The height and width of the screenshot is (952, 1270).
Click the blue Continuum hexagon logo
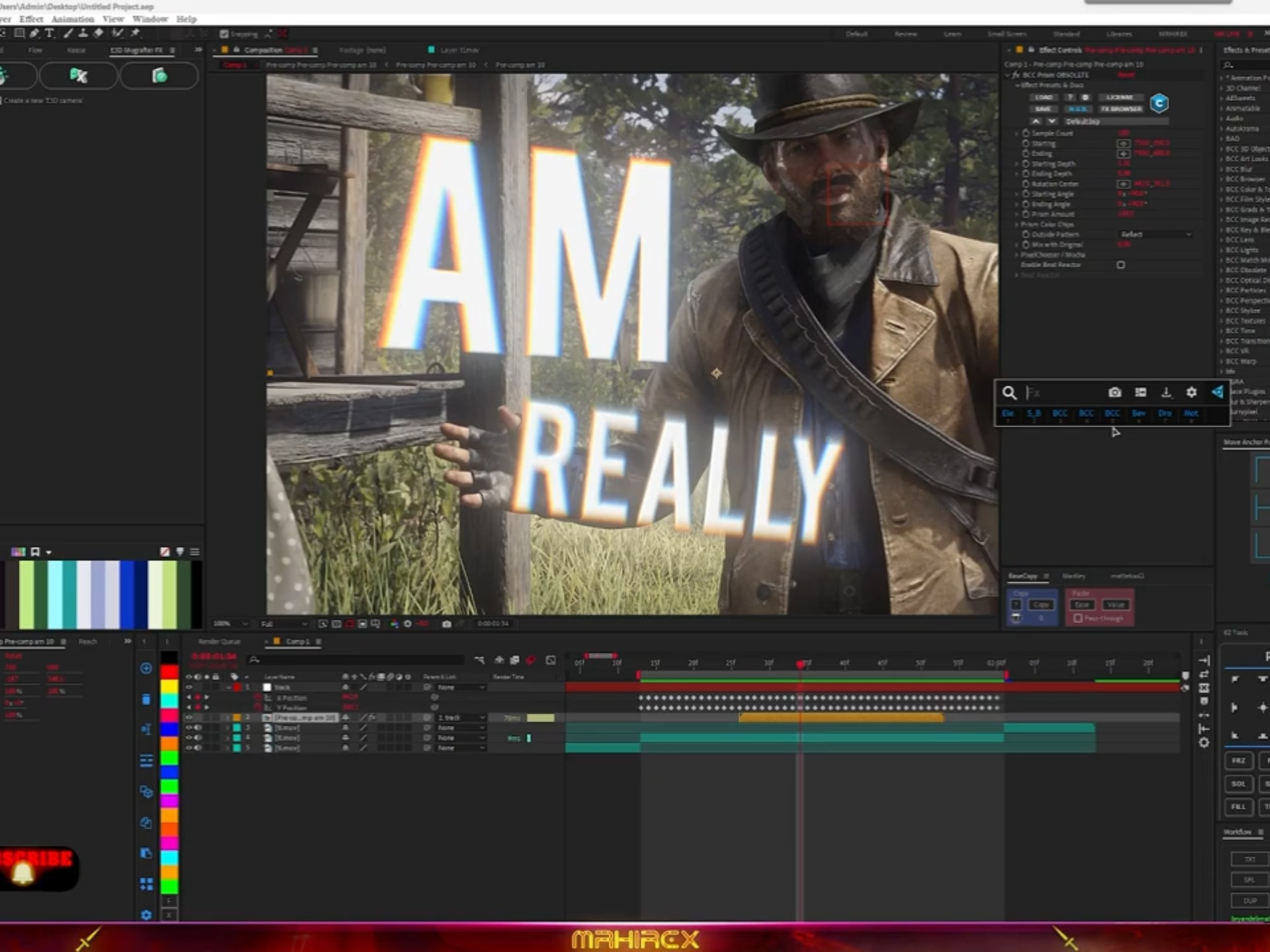tap(1159, 104)
